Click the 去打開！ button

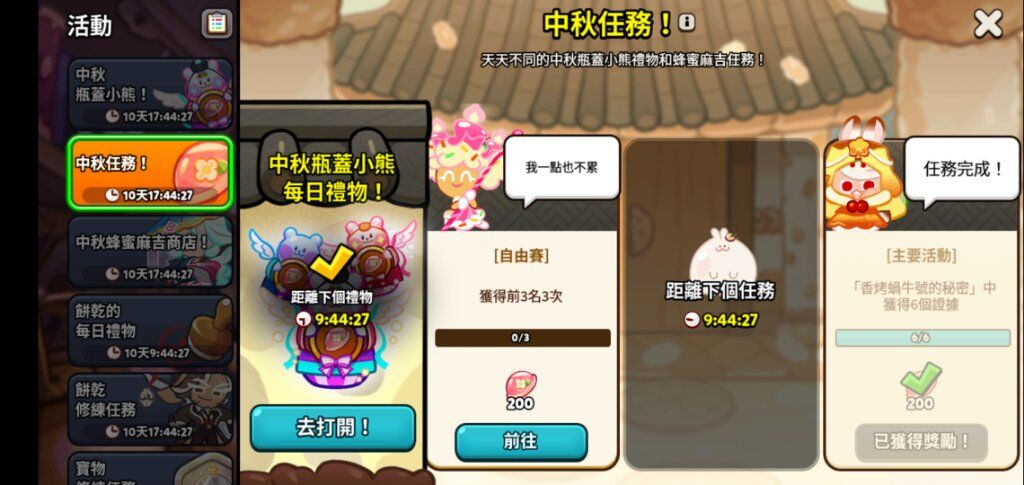point(332,428)
